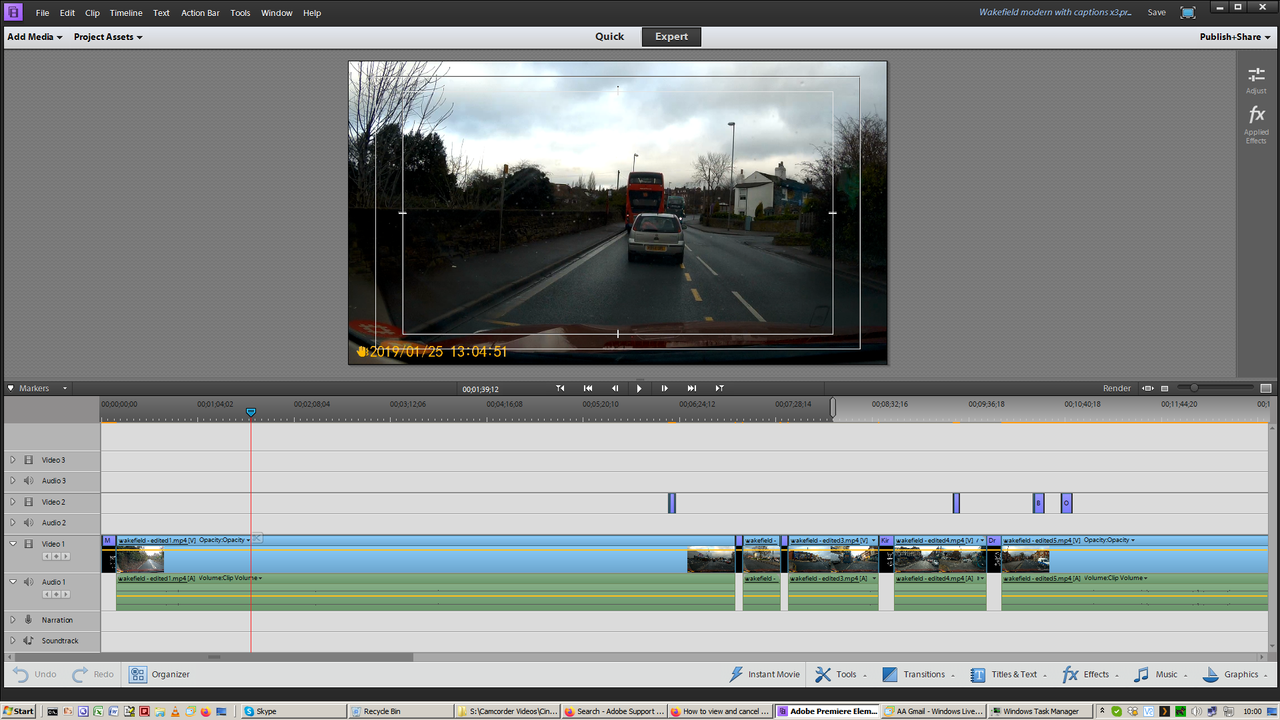Open the Clip menu
The width and height of the screenshot is (1280, 720).
pos(92,13)
